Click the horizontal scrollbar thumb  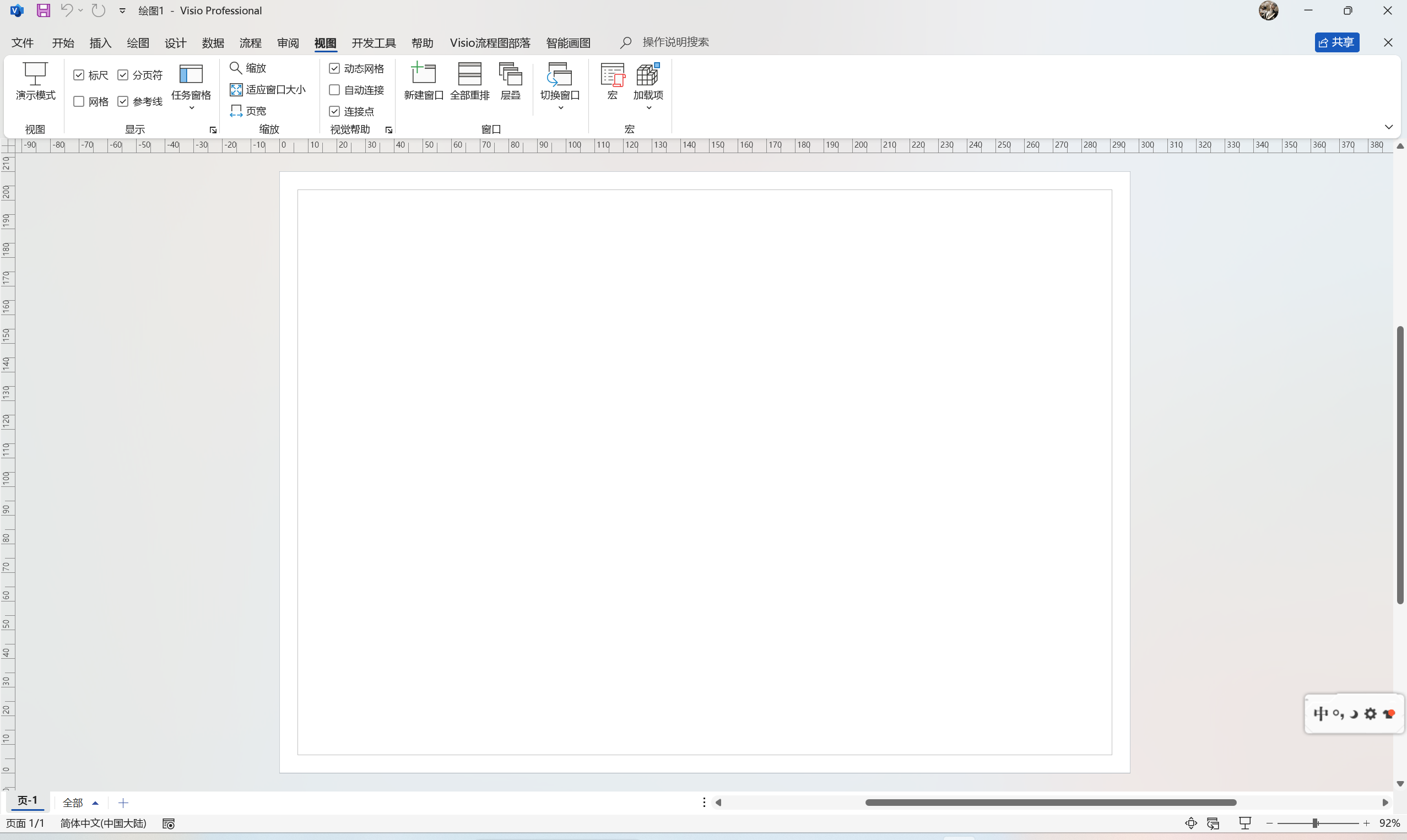1051,803
